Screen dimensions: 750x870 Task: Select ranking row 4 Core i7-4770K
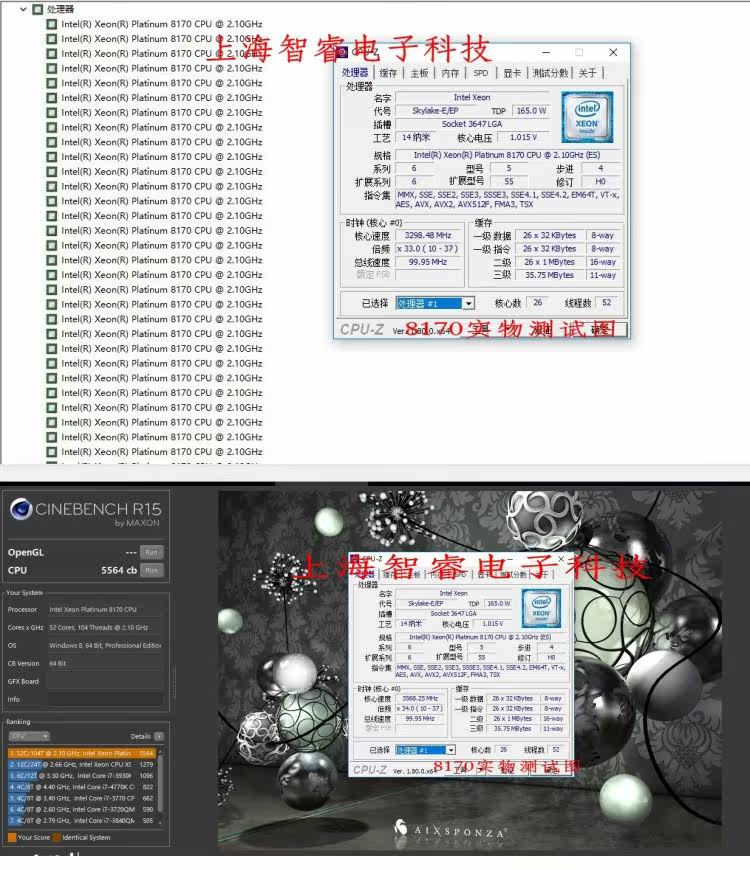tap(81, 787)
